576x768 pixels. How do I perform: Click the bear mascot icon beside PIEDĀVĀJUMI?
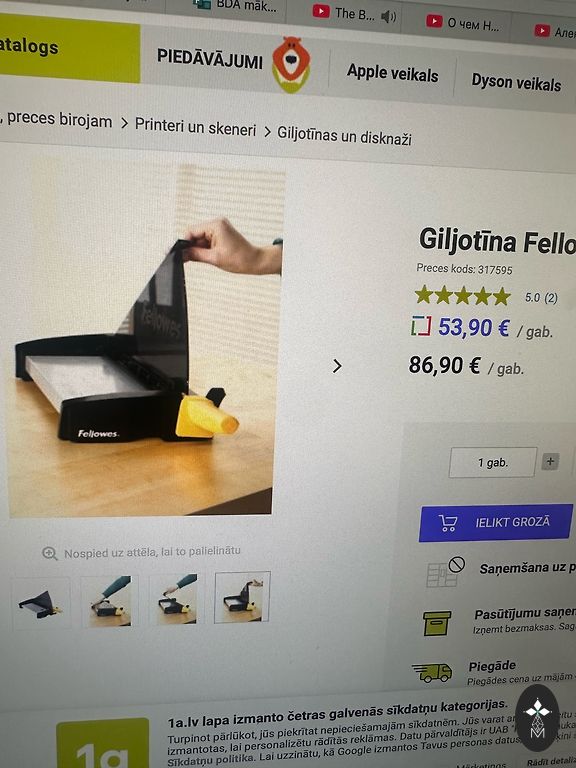[291, 64]
